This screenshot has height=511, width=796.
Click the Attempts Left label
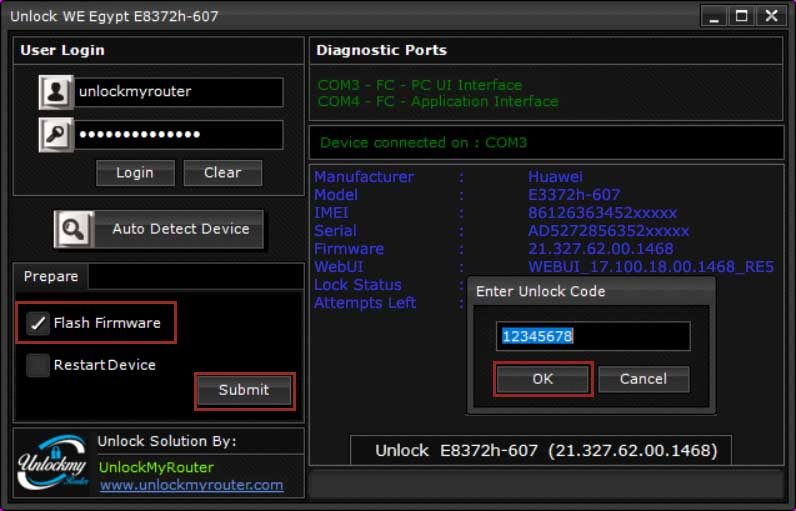pos(365,303)
